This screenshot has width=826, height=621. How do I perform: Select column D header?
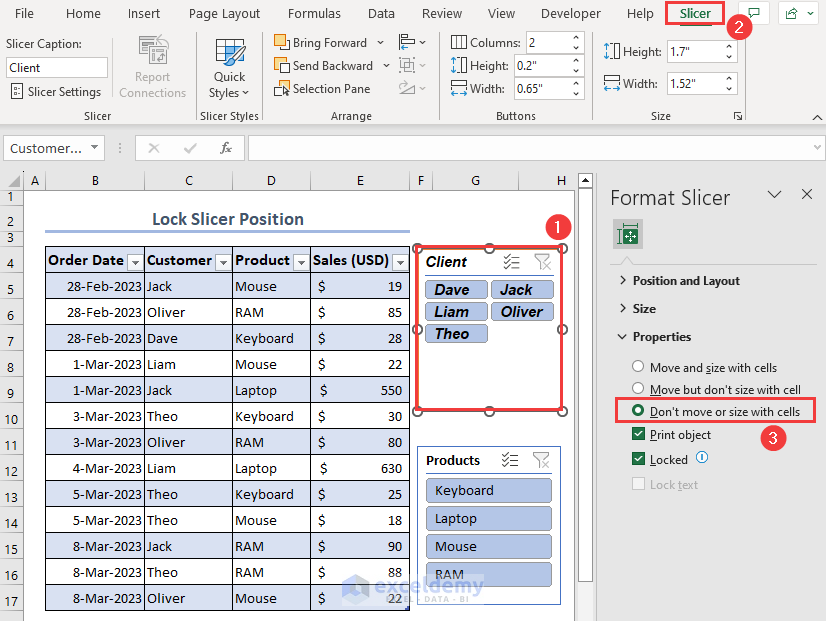271,181
